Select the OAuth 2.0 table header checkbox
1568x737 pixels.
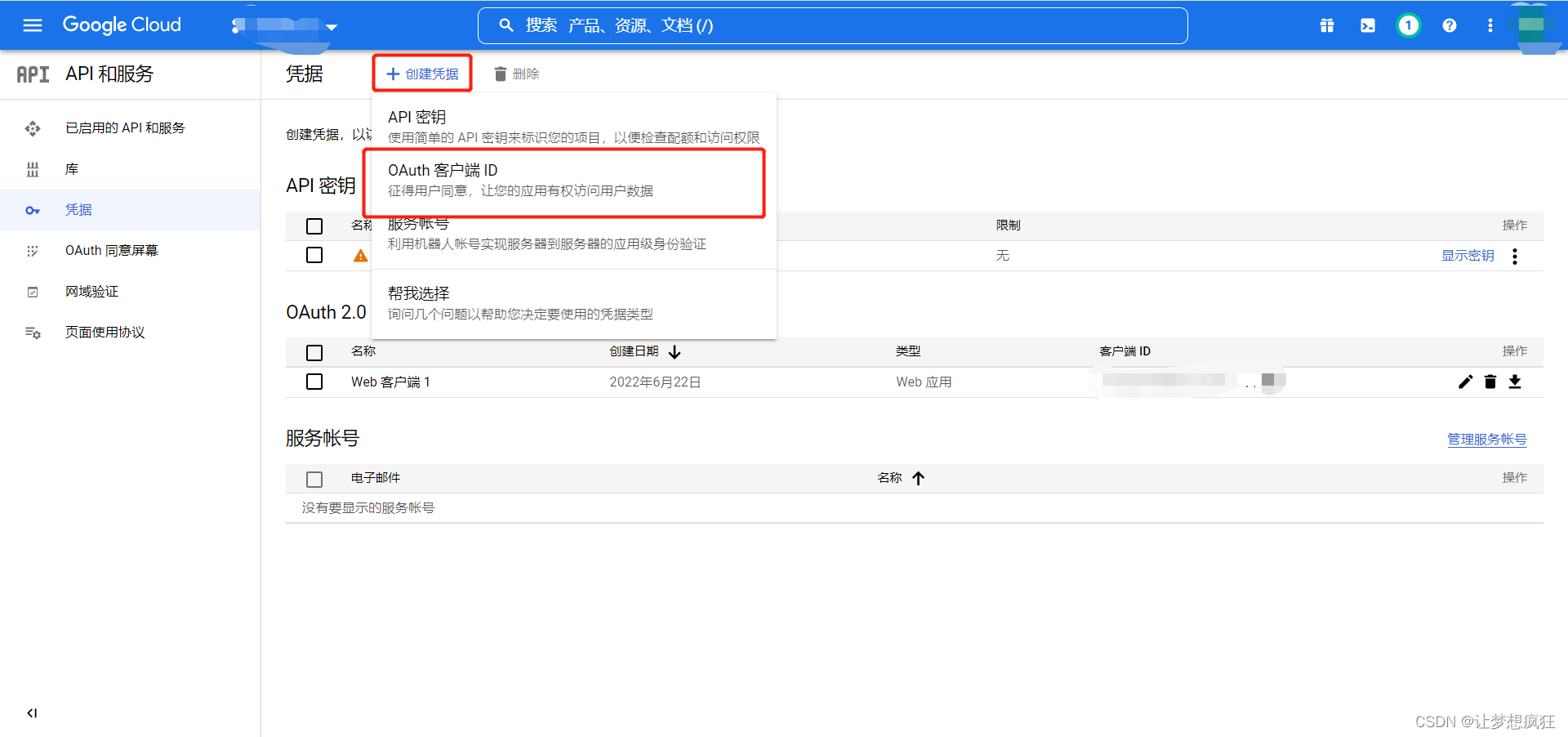[x=314, y=352]
